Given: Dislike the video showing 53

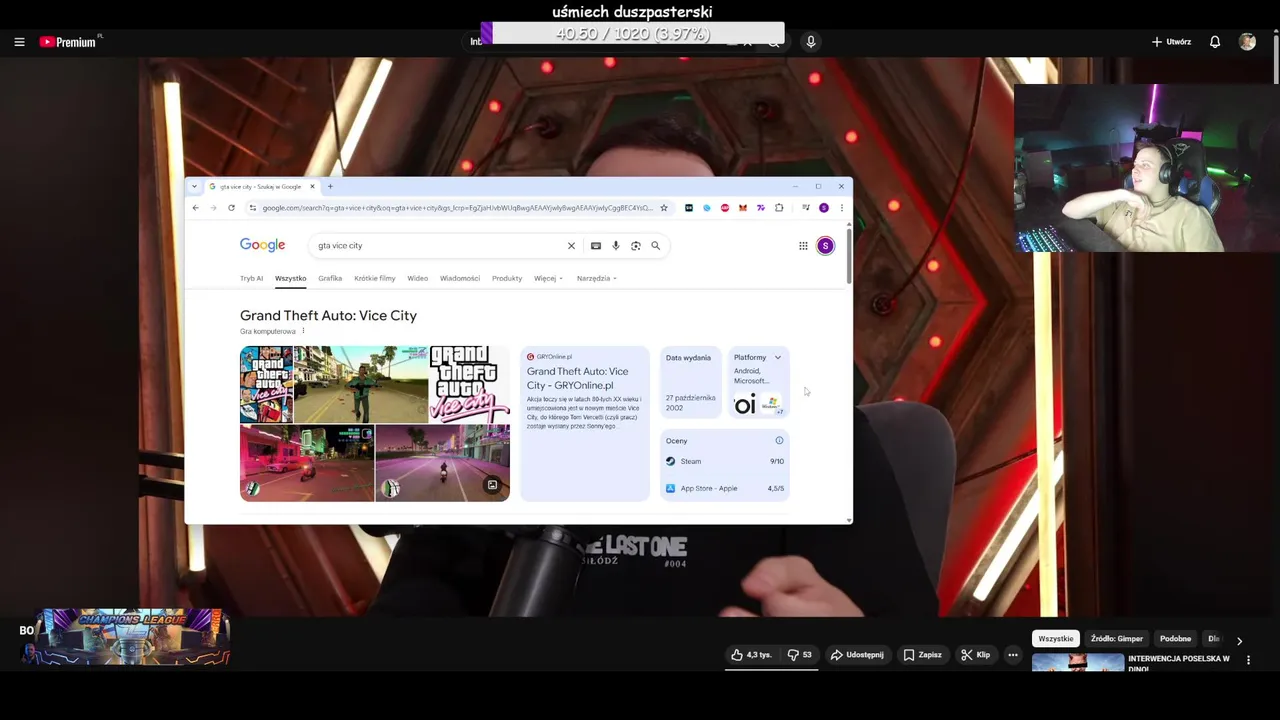Looking at the screenshot, I should click(x=799, y=655).
